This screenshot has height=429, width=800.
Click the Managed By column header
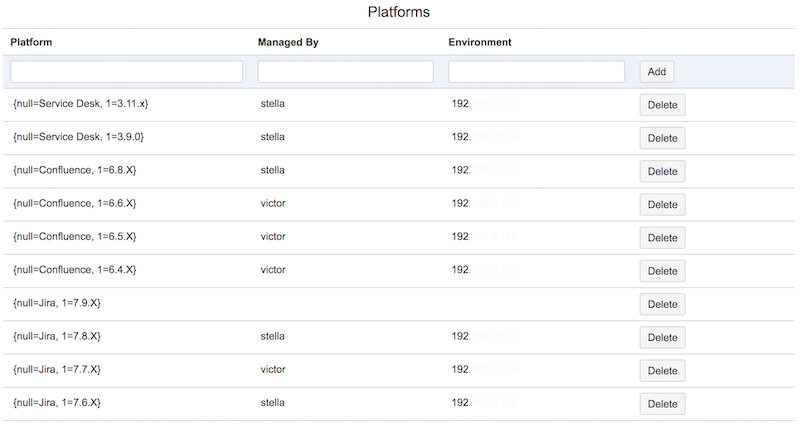click(x=288, y=42)
